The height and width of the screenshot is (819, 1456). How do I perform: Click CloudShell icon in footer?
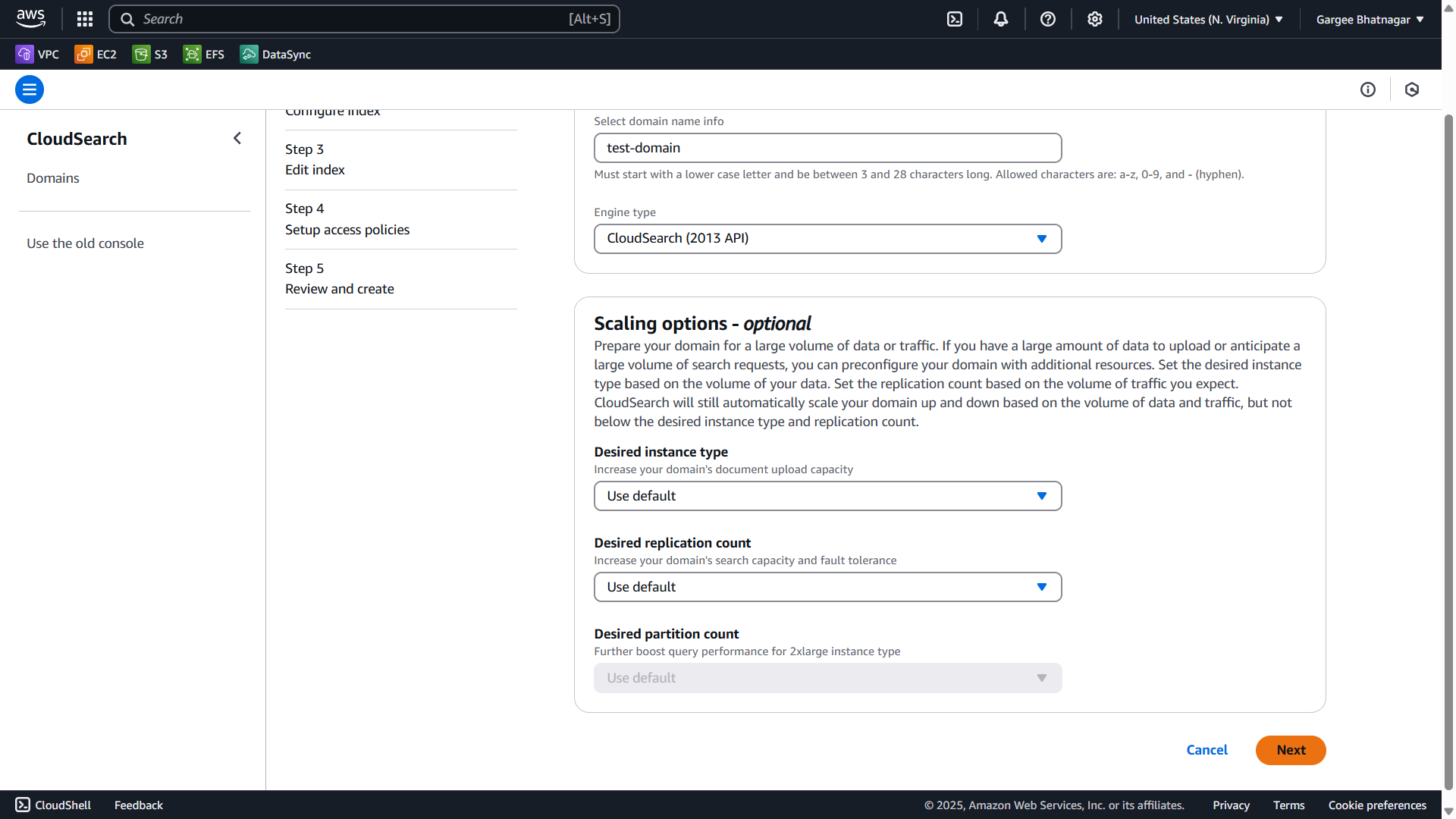[x=23, y=805]
